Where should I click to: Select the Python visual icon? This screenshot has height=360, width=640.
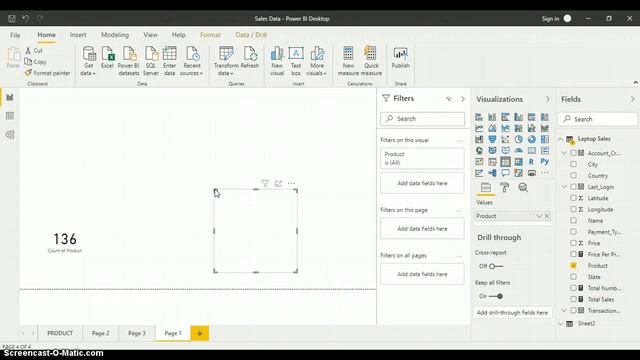[x=544, y=162]
